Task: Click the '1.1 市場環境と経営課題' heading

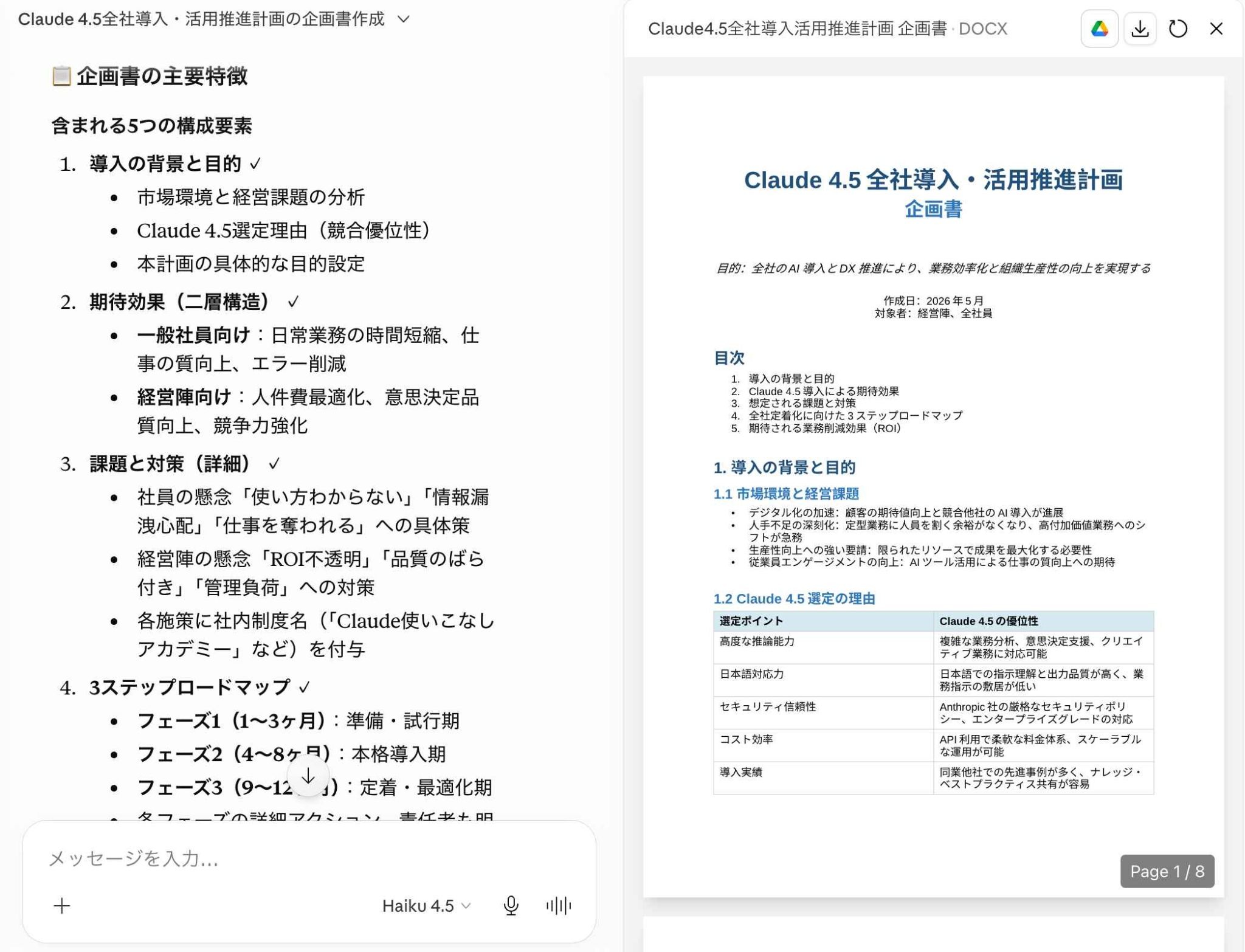Action: [786, 494]
